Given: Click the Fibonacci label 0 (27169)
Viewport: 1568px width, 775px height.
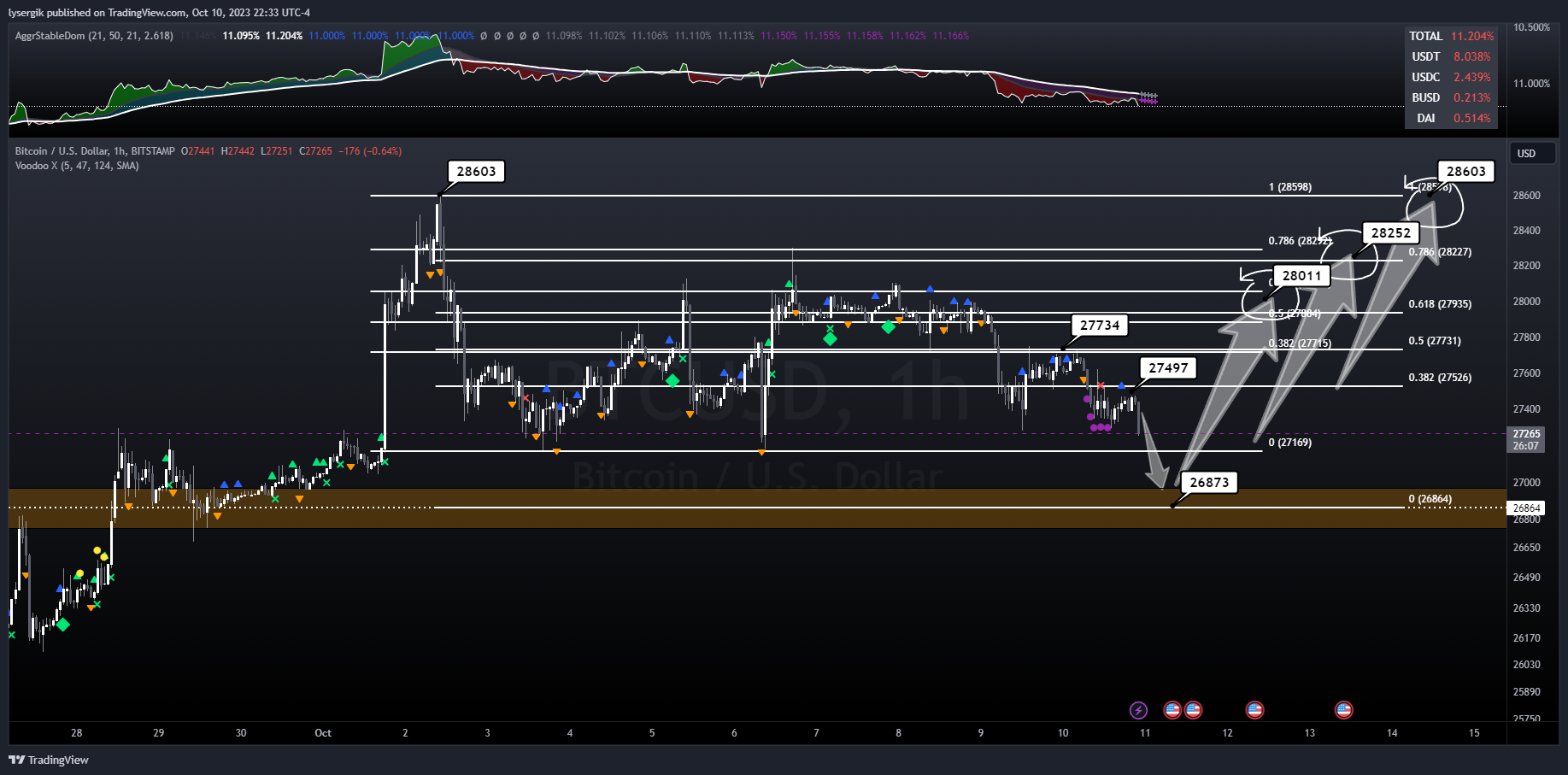Looking at the screenshot, I should pyautogui.click(x=1290, y=443).
